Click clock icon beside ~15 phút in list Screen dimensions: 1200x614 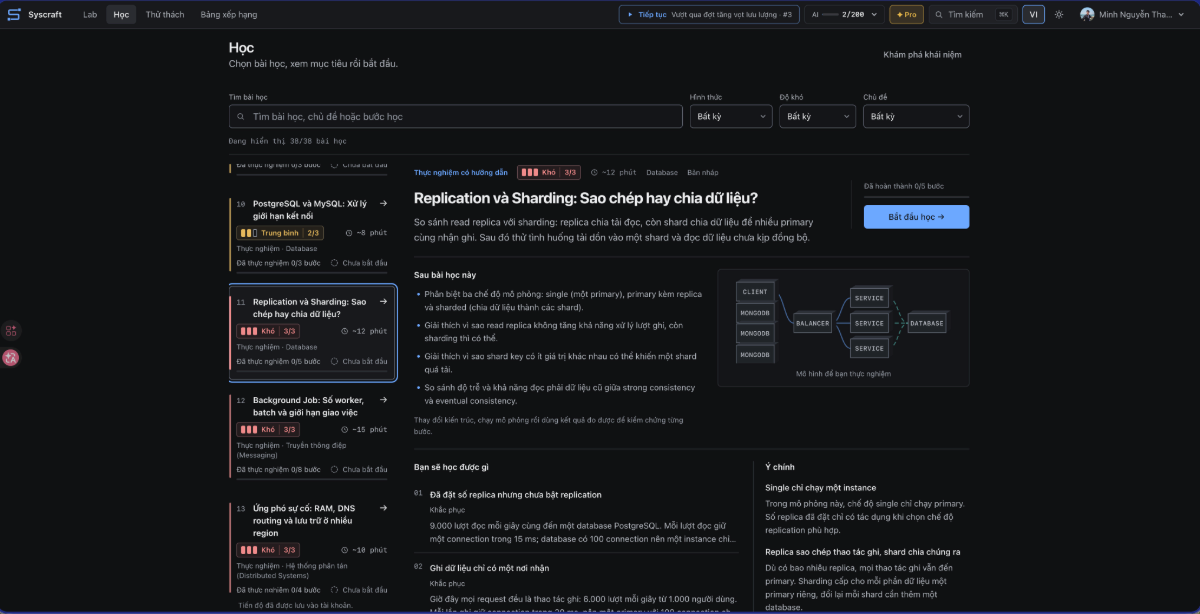coord(345,430)
